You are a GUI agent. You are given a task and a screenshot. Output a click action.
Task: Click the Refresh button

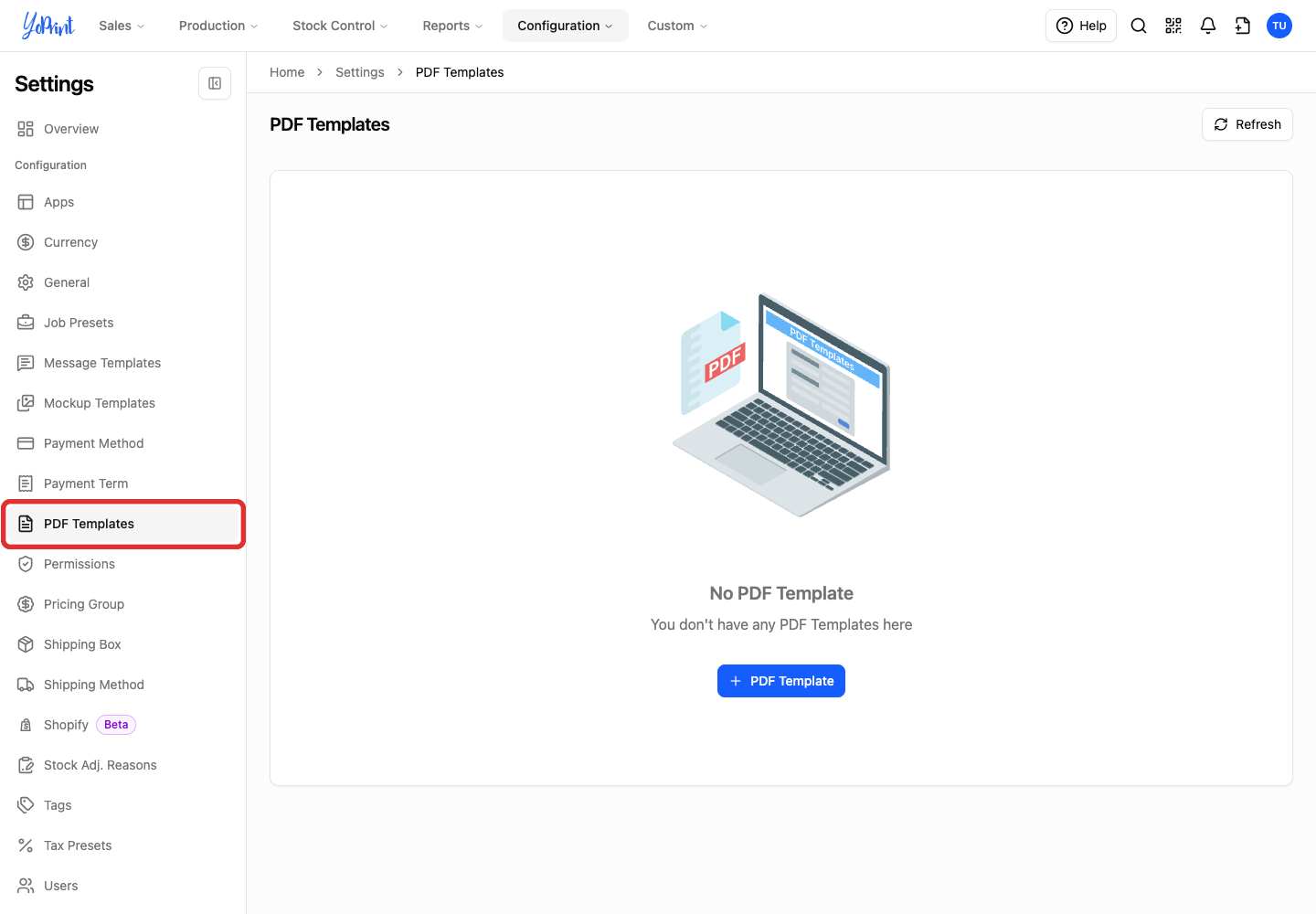click(1247, 124)
